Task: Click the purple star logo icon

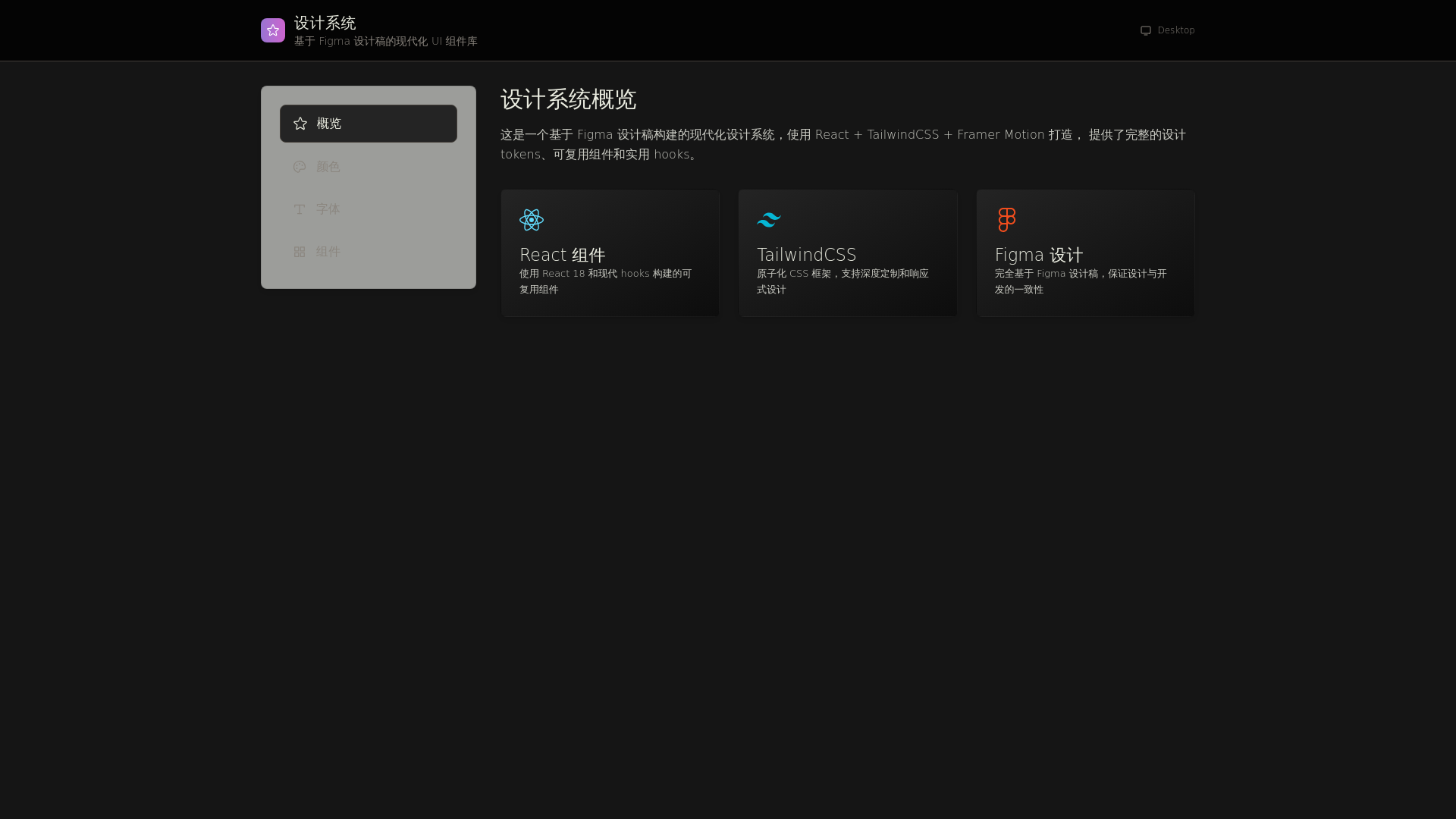Action: [273, 30]
